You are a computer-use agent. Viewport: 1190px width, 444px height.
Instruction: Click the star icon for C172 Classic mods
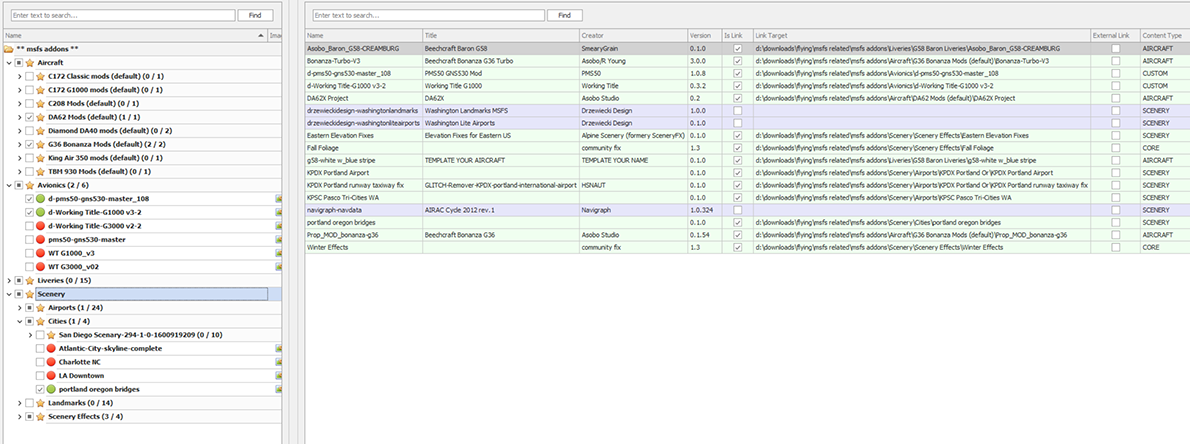pyautogui.click(x=40, y=76)
